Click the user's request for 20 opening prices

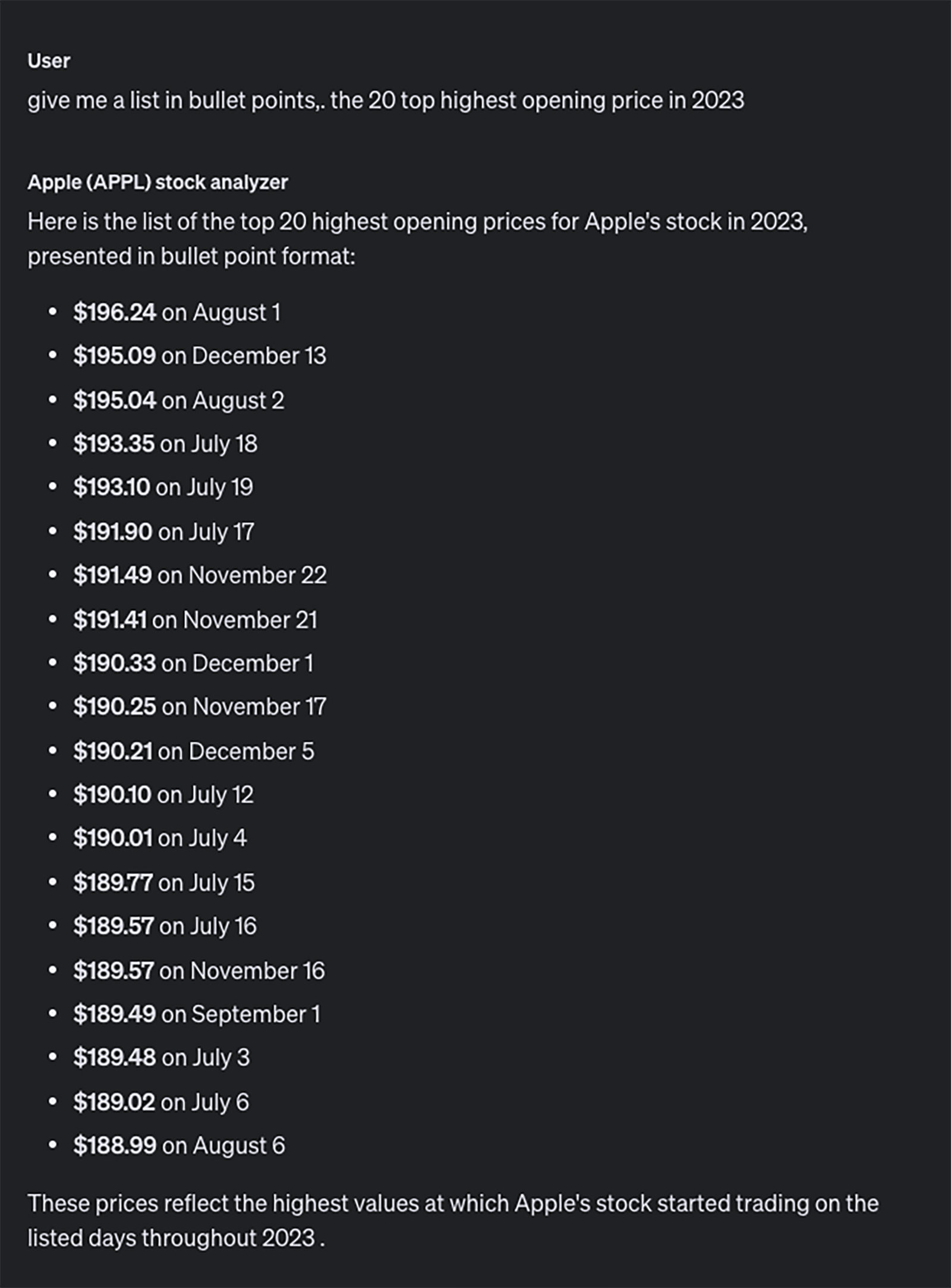pyautogui.click(x=386, y=100)
